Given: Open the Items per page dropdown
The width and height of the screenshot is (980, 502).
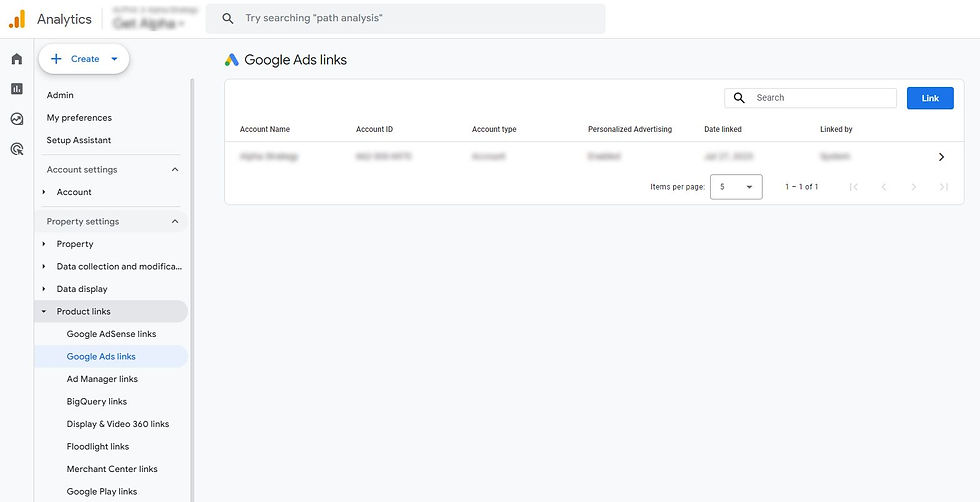Looking at the screenshot, I should point(736,187).
